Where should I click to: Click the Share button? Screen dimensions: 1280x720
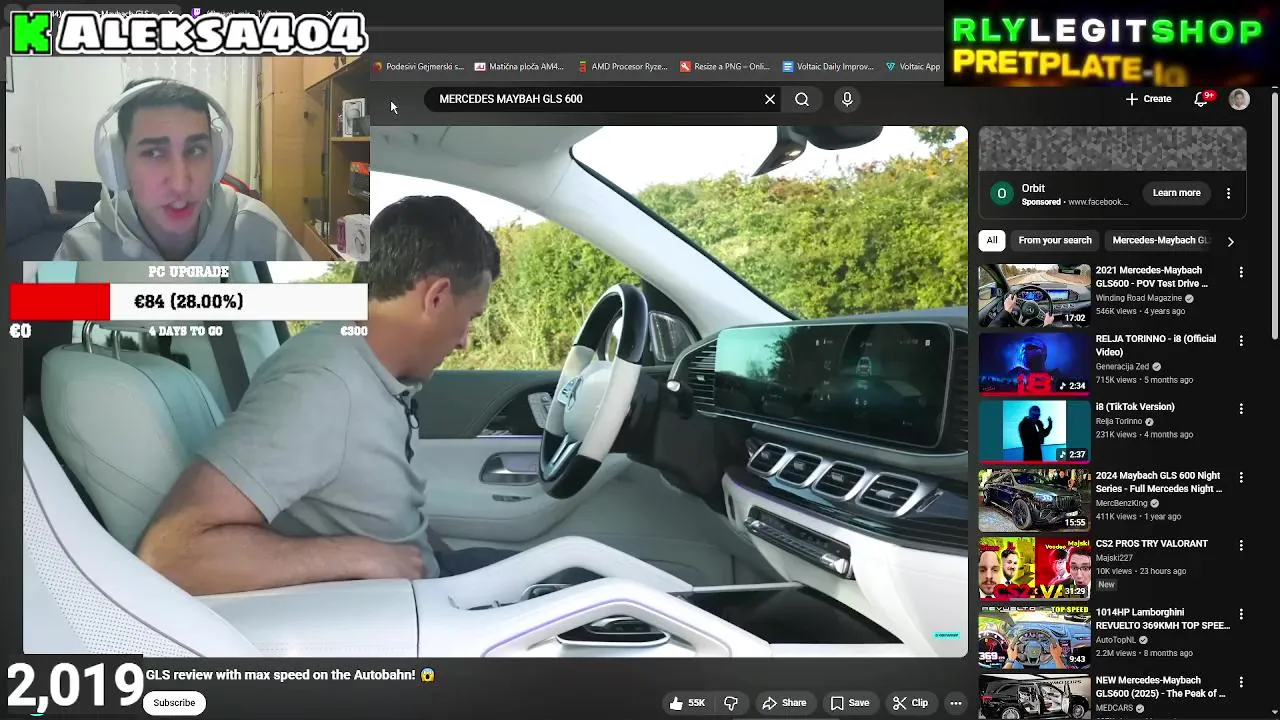tap(784, 703)
